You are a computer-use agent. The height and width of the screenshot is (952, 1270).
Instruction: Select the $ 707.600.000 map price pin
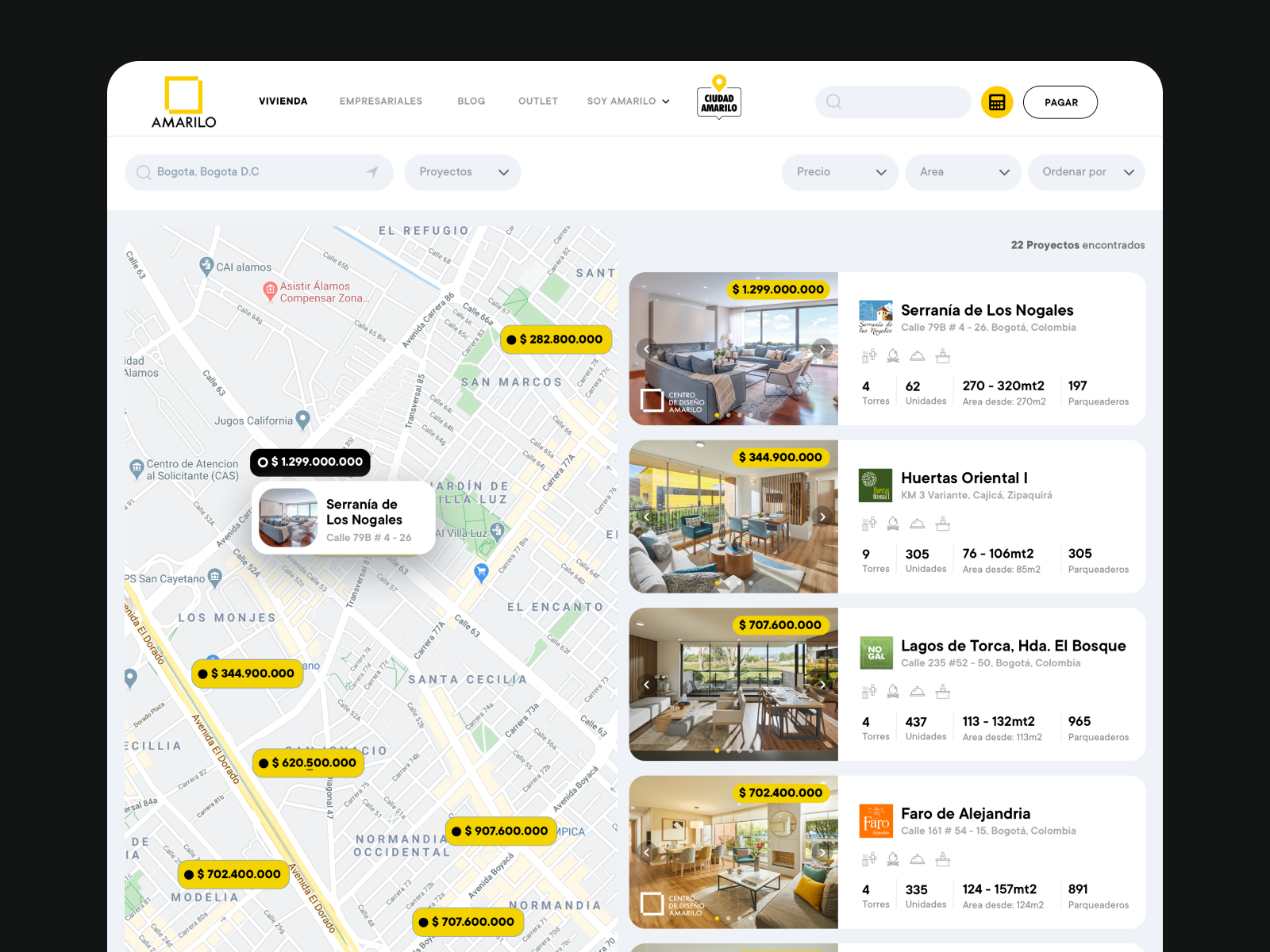click(x=468, y=922)
